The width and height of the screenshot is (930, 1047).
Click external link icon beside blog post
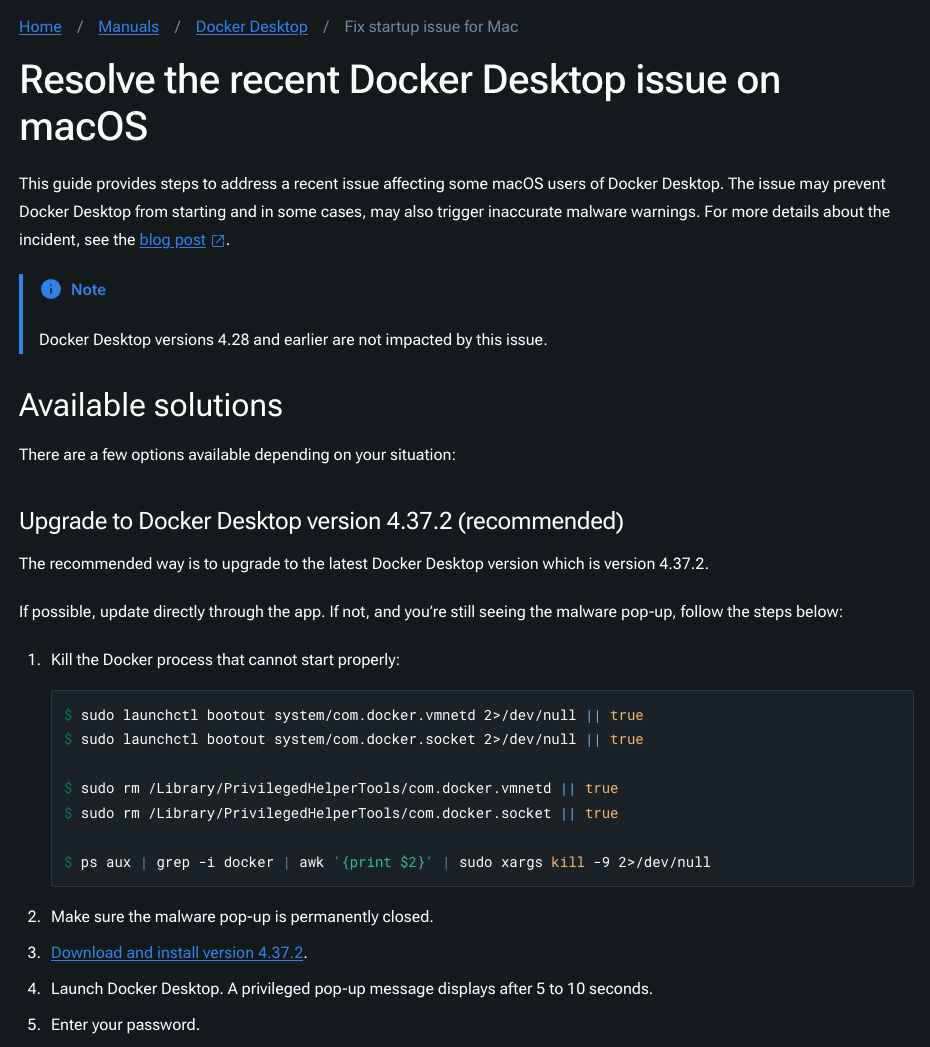point(218,240)
